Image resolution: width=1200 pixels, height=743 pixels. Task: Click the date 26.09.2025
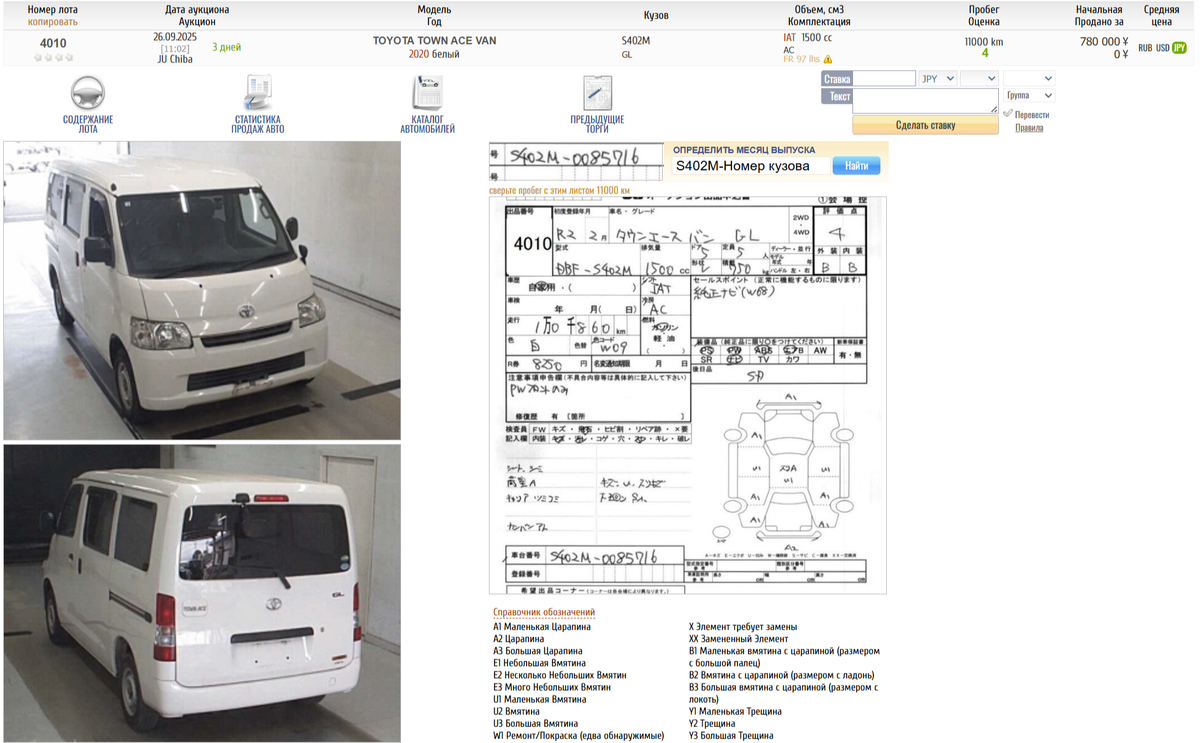tap(175, 36)
